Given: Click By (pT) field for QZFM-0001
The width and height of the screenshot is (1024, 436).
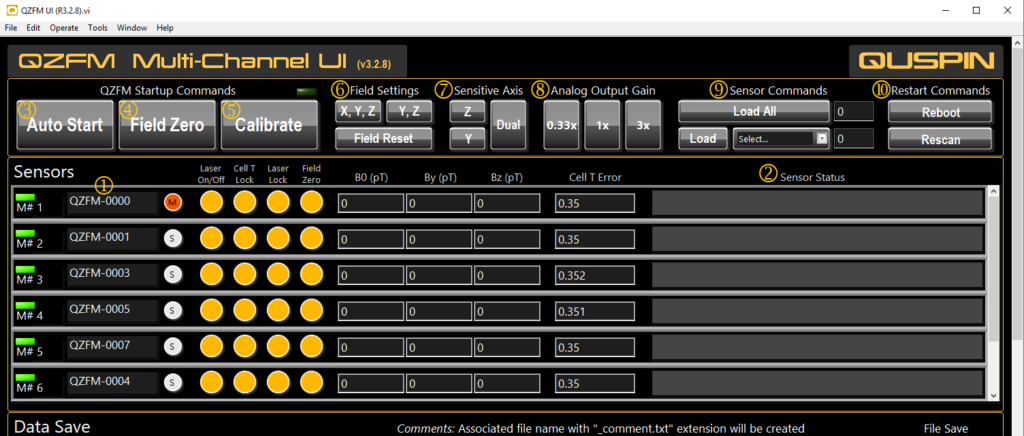Looking at the screenshot, I should pos(438,240).
